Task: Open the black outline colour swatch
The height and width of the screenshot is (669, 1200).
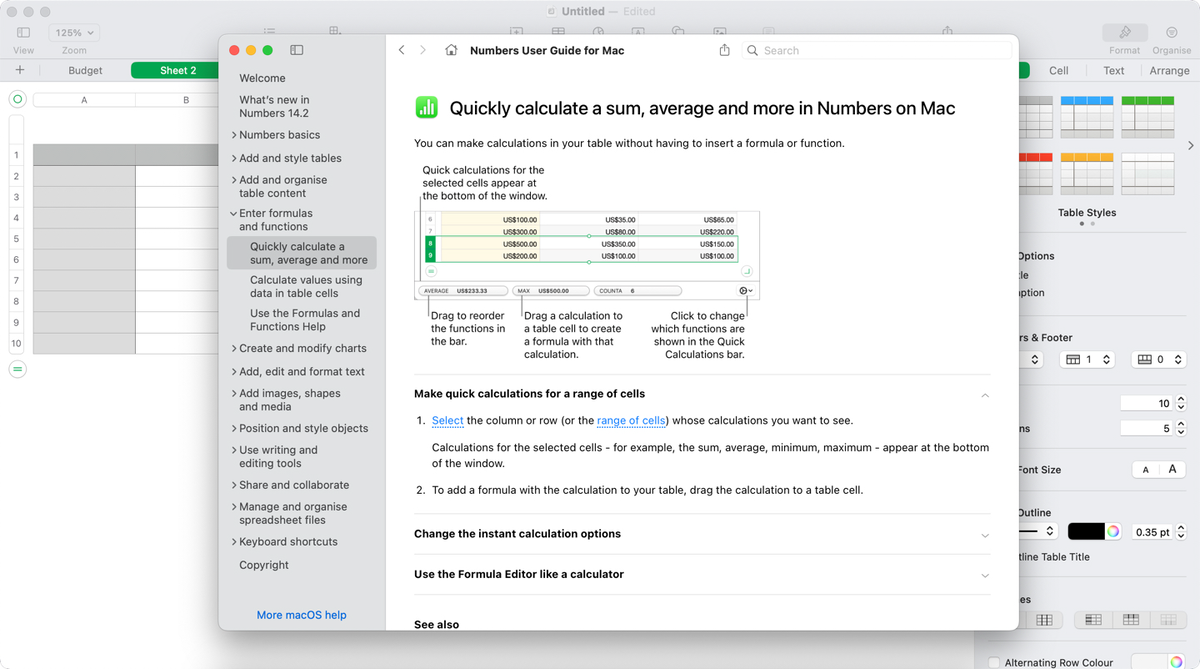Action: [x=1086, y=532]
